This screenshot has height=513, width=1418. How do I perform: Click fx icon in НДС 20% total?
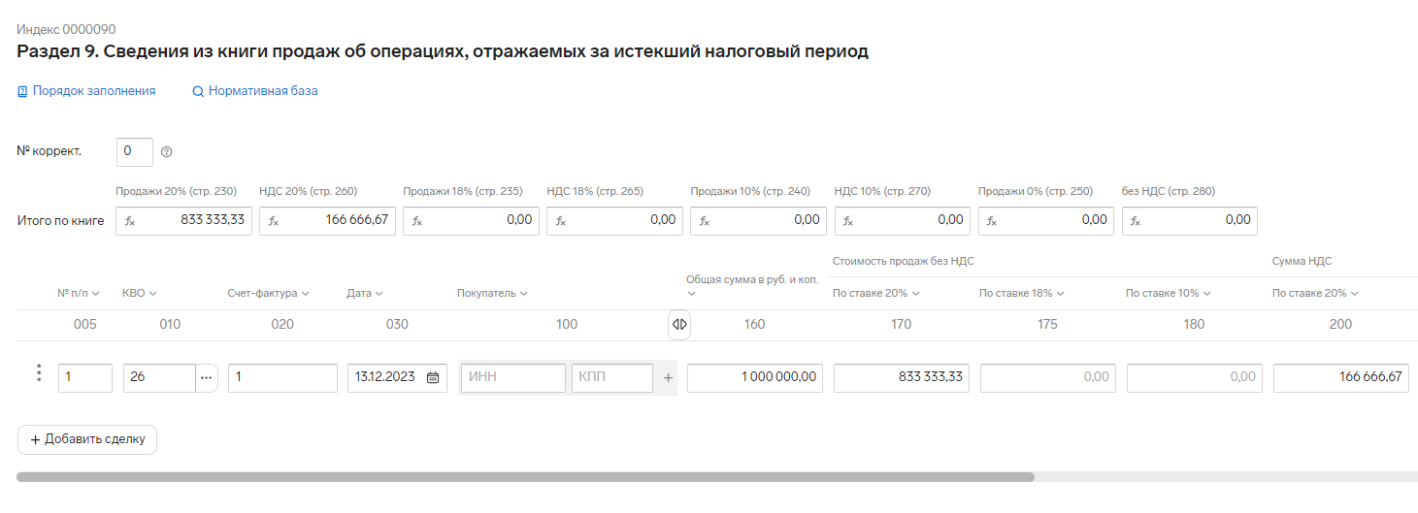(273, 221)
